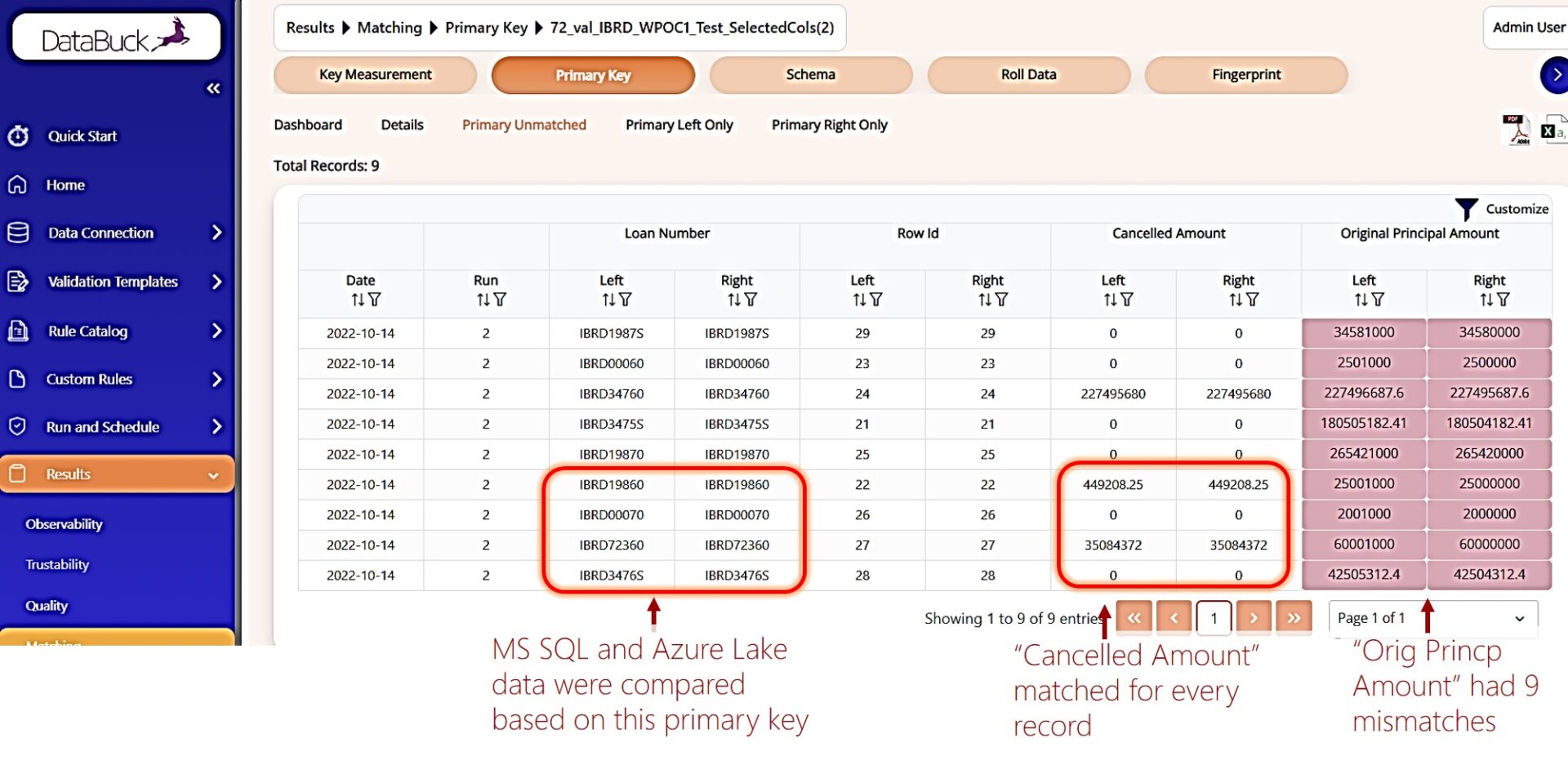Sort Original Principal Amount Left column
The image size is (1568, 760).
pos(1361,300)
